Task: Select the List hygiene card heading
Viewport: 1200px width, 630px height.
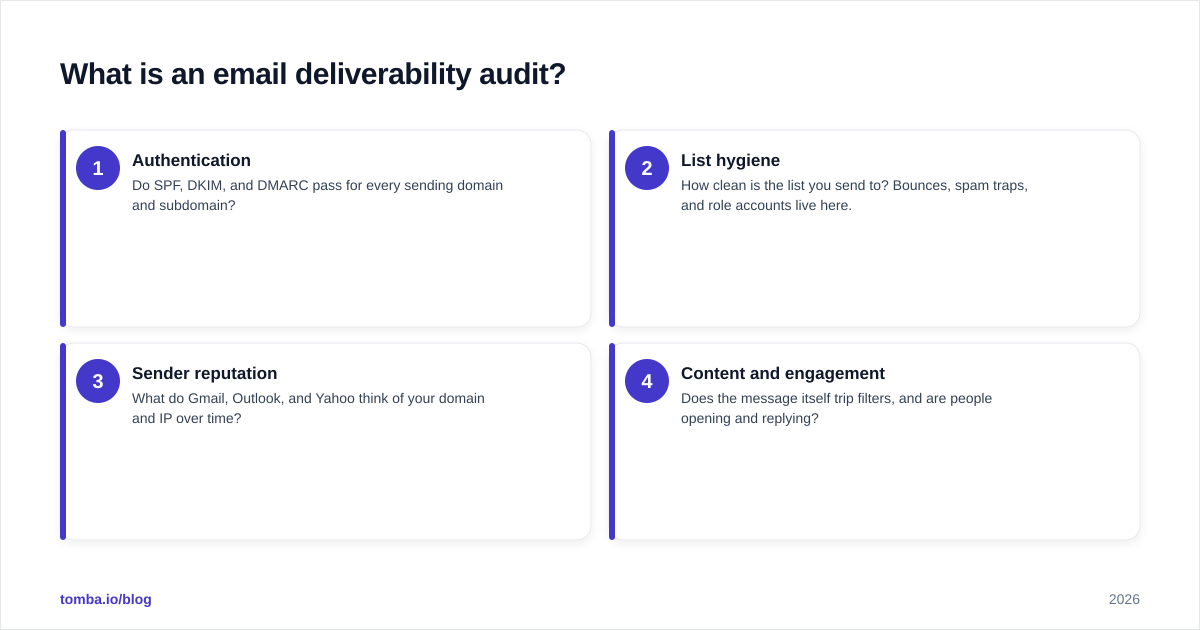Action: [730, 160]
